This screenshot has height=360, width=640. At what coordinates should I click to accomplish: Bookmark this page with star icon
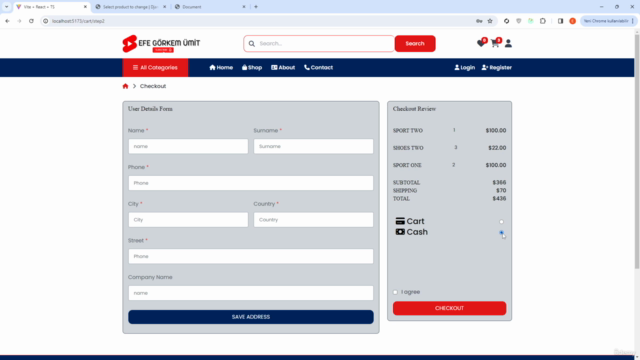pos(490,21)
